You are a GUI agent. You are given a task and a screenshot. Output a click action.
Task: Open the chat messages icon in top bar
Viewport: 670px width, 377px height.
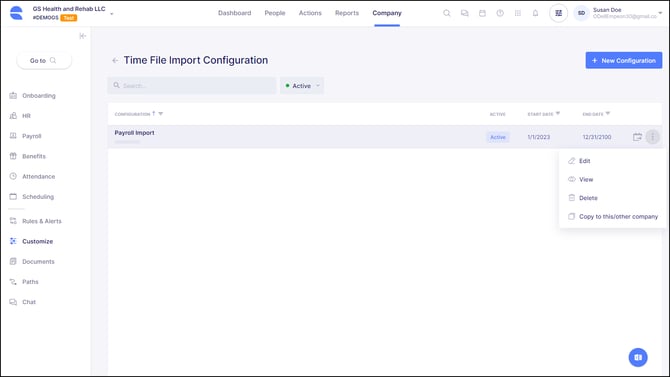(x=464, y=13)
